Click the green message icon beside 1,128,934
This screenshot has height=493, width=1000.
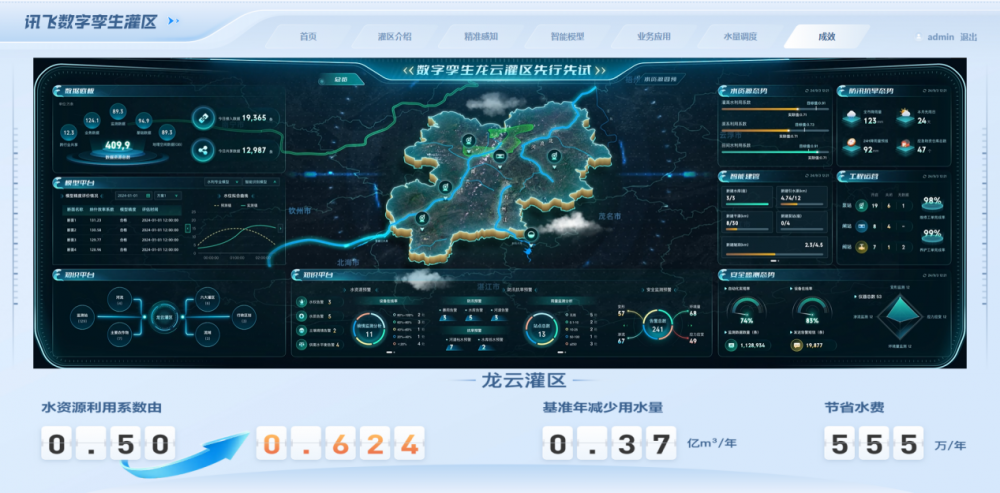(x=731, y=345)
